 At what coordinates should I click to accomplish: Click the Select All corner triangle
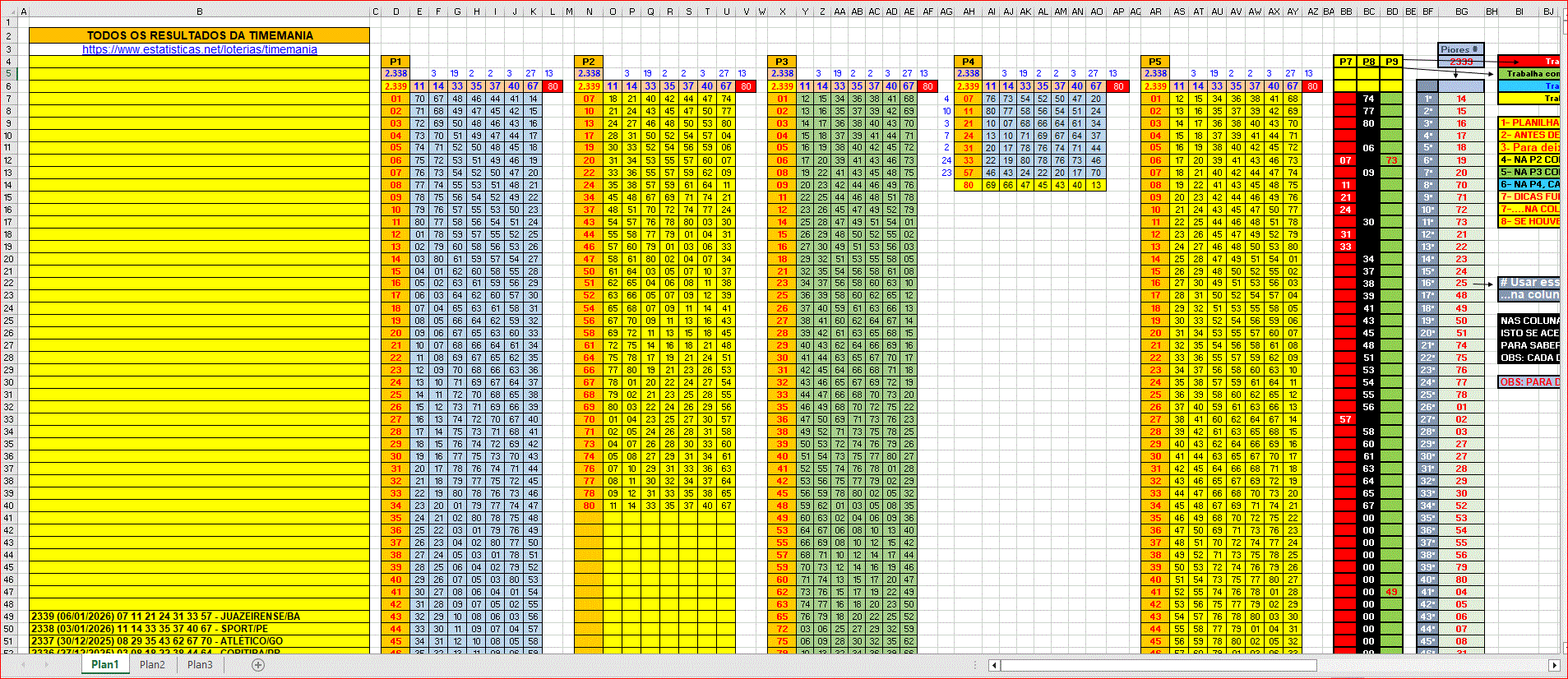7,12
